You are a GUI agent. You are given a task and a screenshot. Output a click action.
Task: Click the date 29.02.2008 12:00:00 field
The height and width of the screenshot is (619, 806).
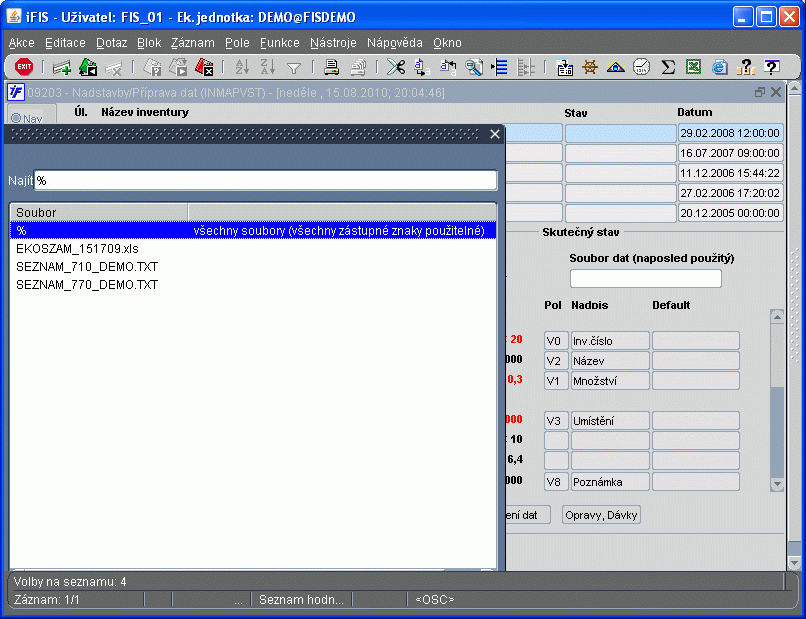(x=730, y=133)
